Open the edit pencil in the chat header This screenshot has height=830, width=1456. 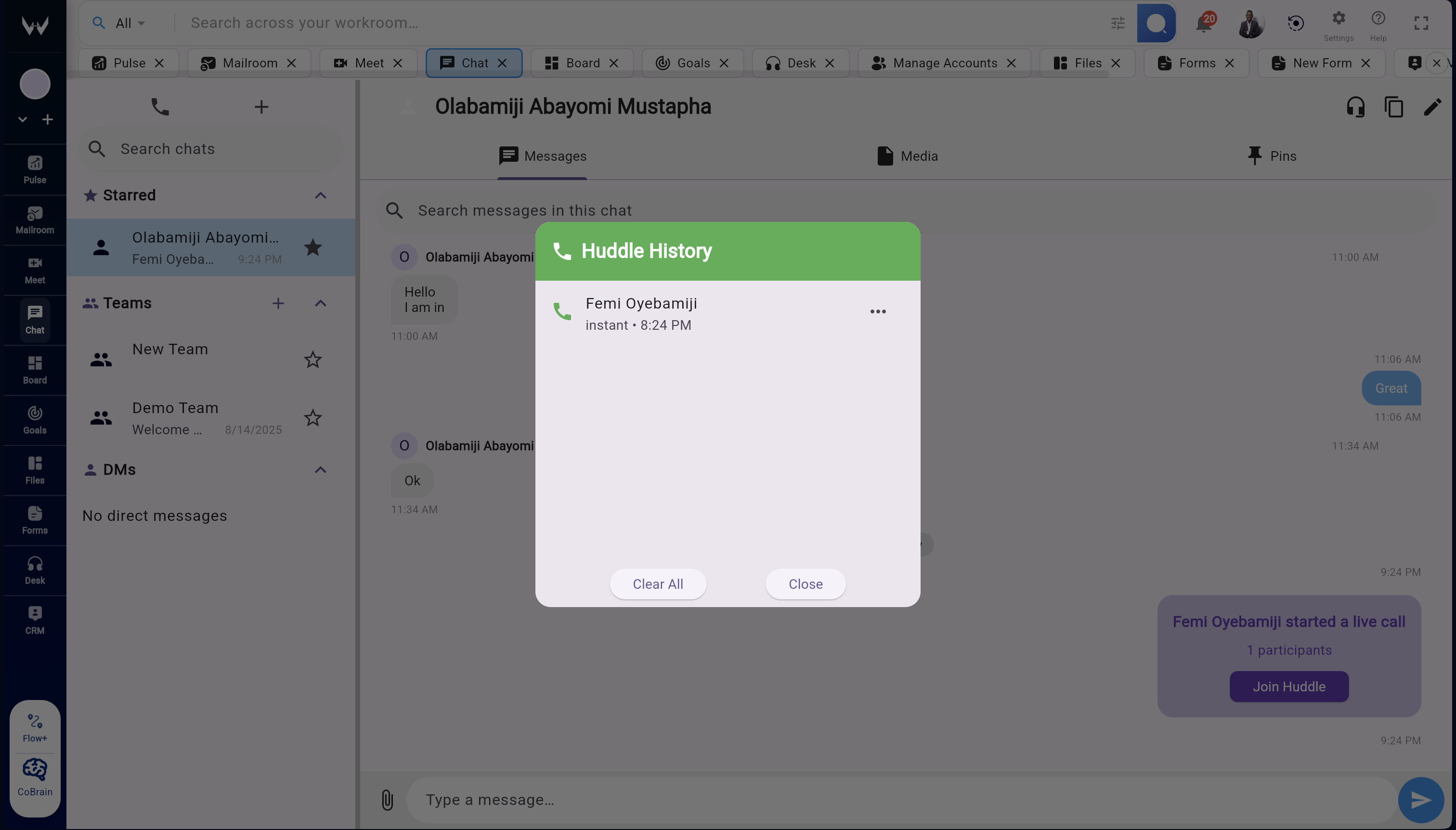point(1432,106)
